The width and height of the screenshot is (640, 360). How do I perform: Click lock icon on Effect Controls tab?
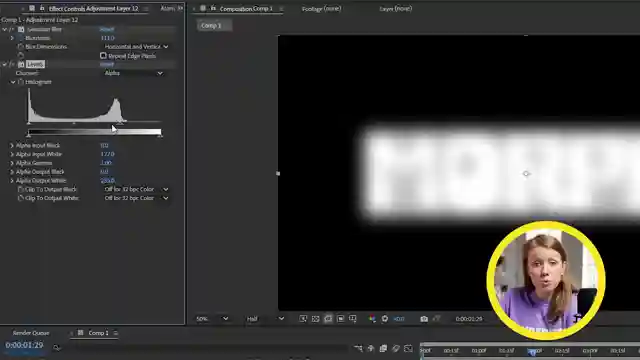[x=42, y=8]
